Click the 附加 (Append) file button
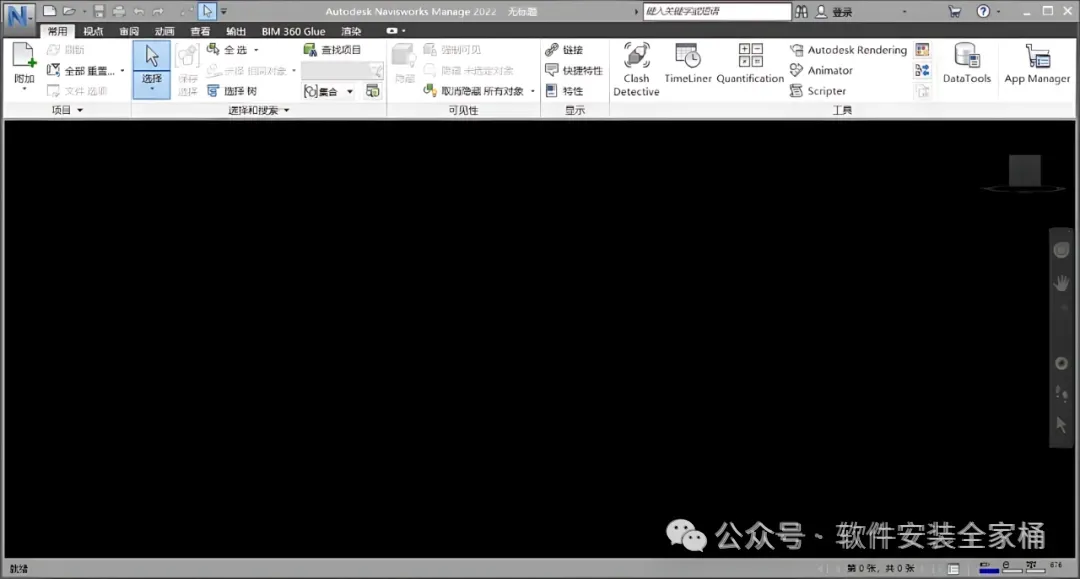This screenshot has height=579, width=1080. coord(24,67)
